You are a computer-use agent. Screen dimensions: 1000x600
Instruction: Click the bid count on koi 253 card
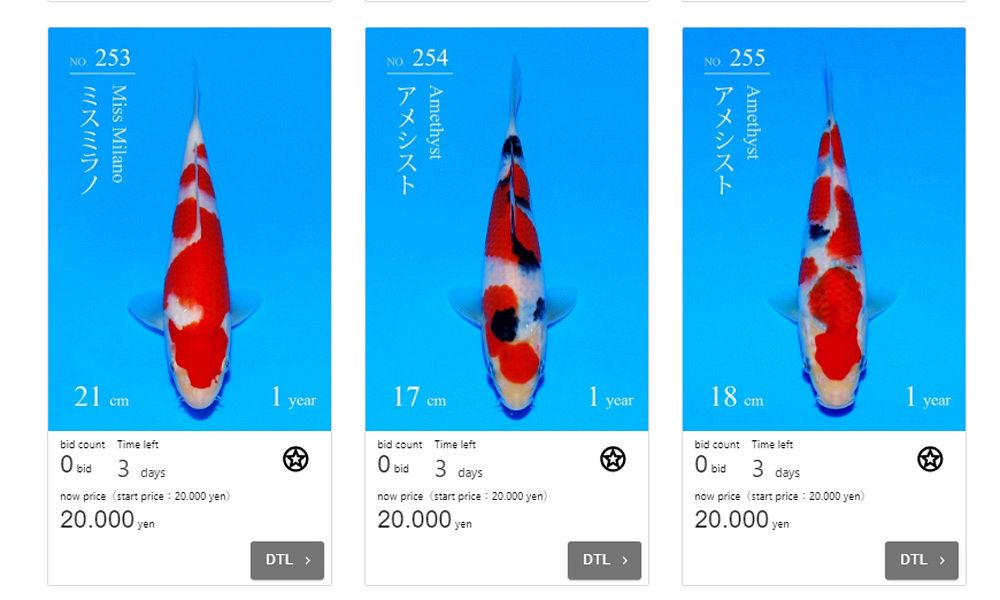click(76, 465)
